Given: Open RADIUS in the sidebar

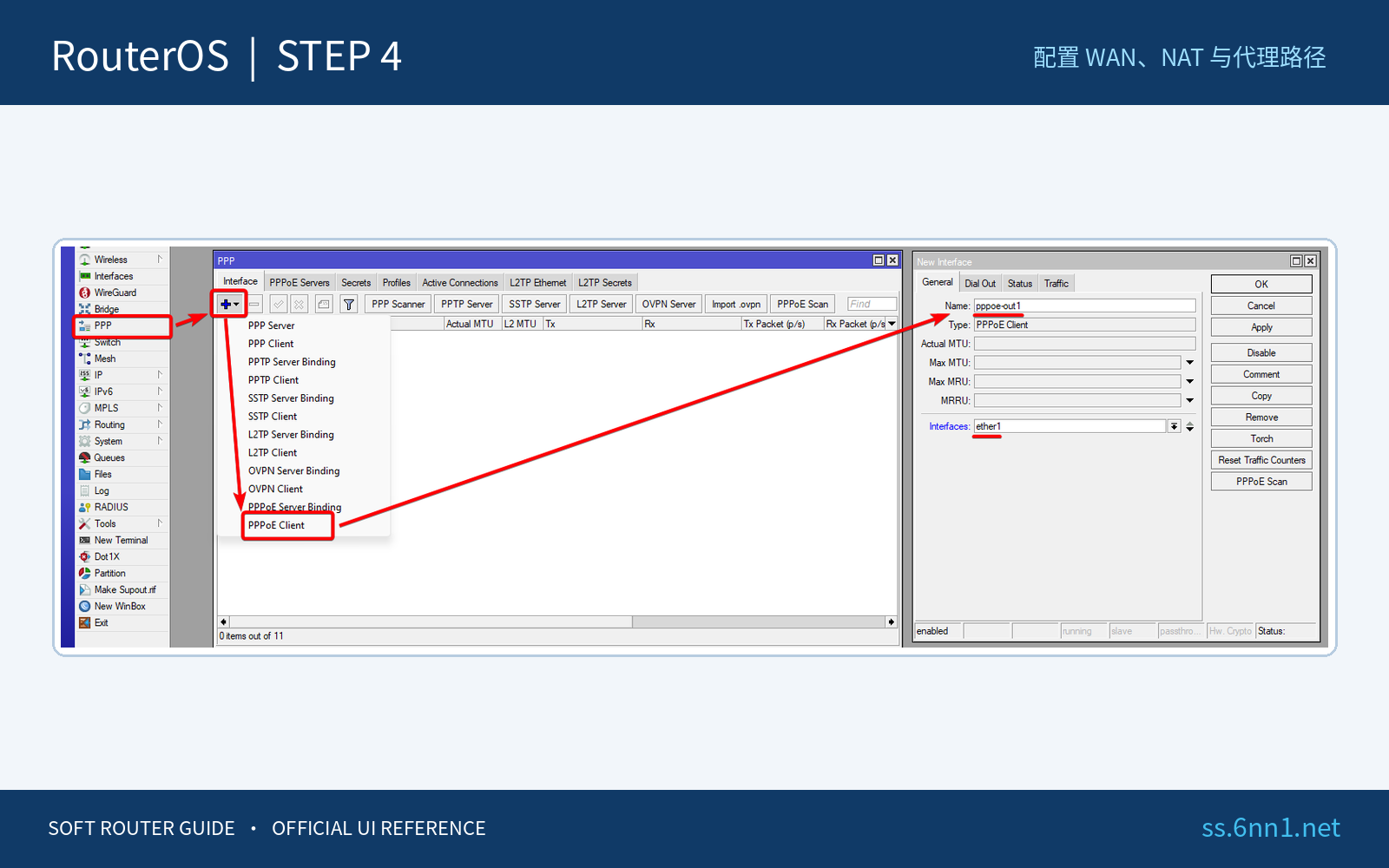Looking at the screenshot, I should pyautogui.click(x=122, y=507).
